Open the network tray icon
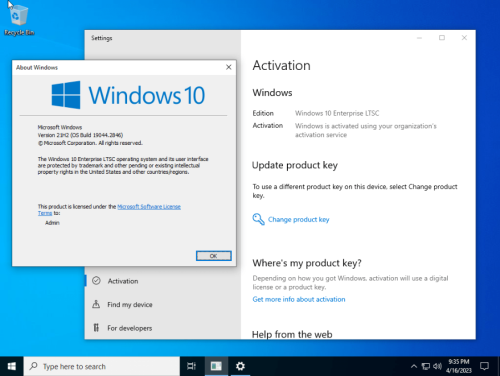 tap(426, 366)
